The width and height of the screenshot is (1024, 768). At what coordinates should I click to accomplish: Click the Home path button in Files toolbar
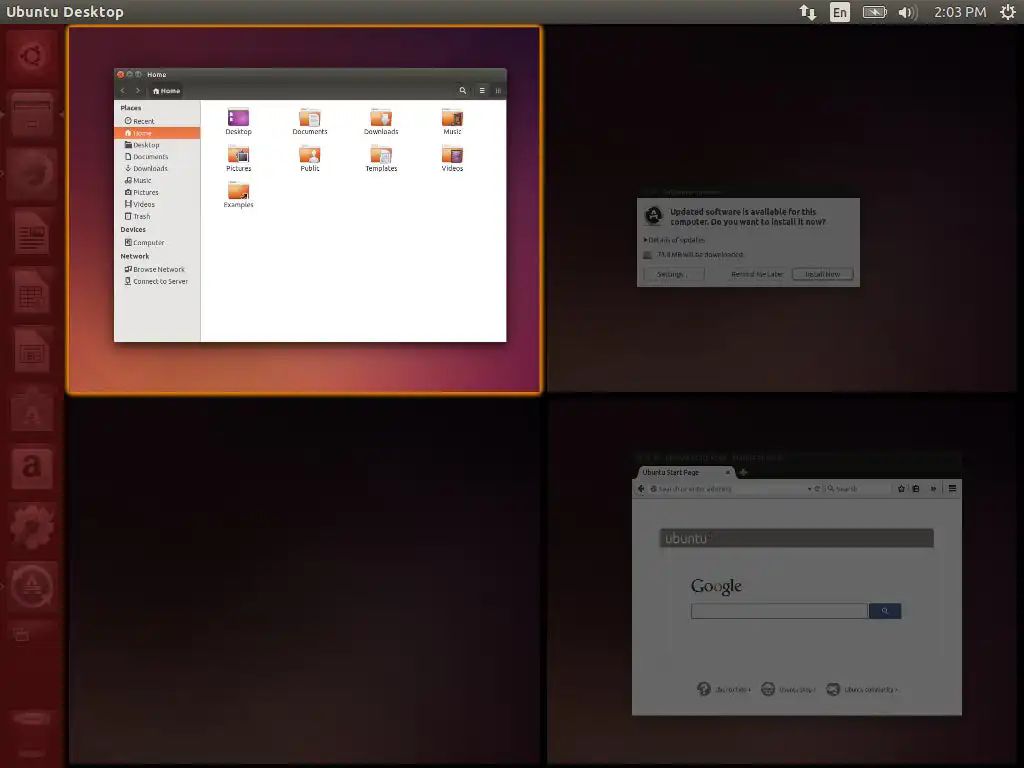[167, 91]
